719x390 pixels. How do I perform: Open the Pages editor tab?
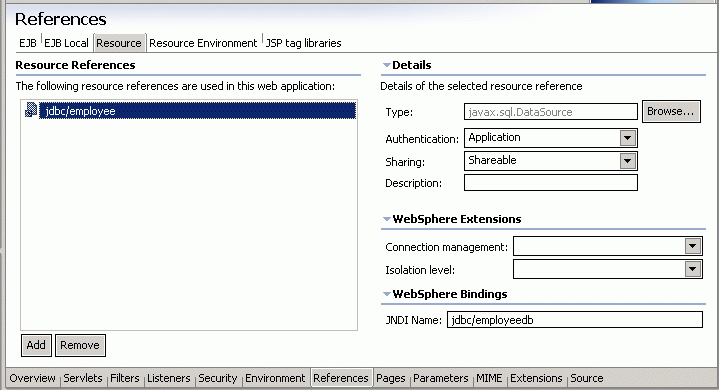point(391,378)
